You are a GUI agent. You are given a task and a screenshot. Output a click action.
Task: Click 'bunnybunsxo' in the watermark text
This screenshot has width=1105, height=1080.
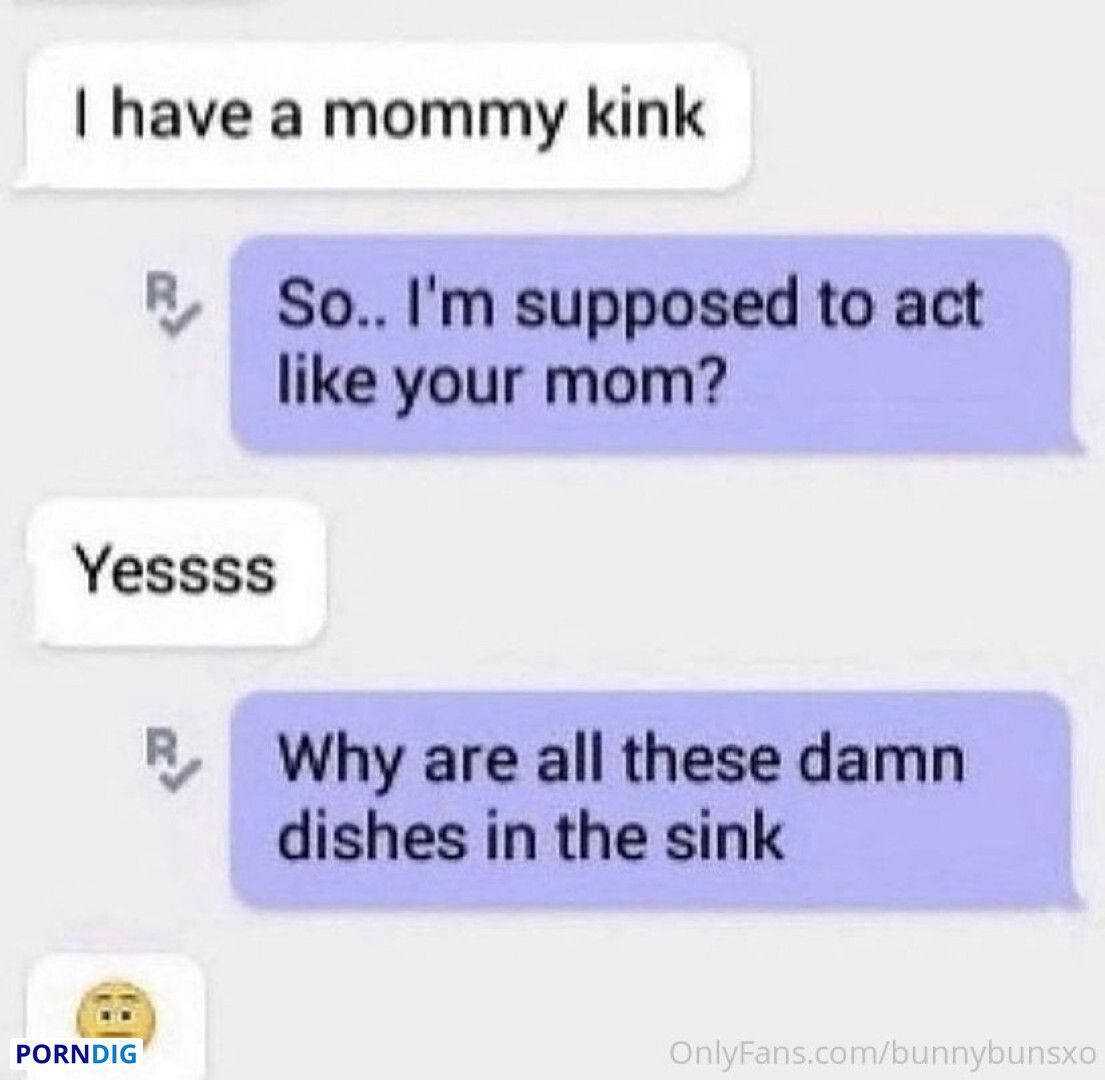tap(992, 1054)
